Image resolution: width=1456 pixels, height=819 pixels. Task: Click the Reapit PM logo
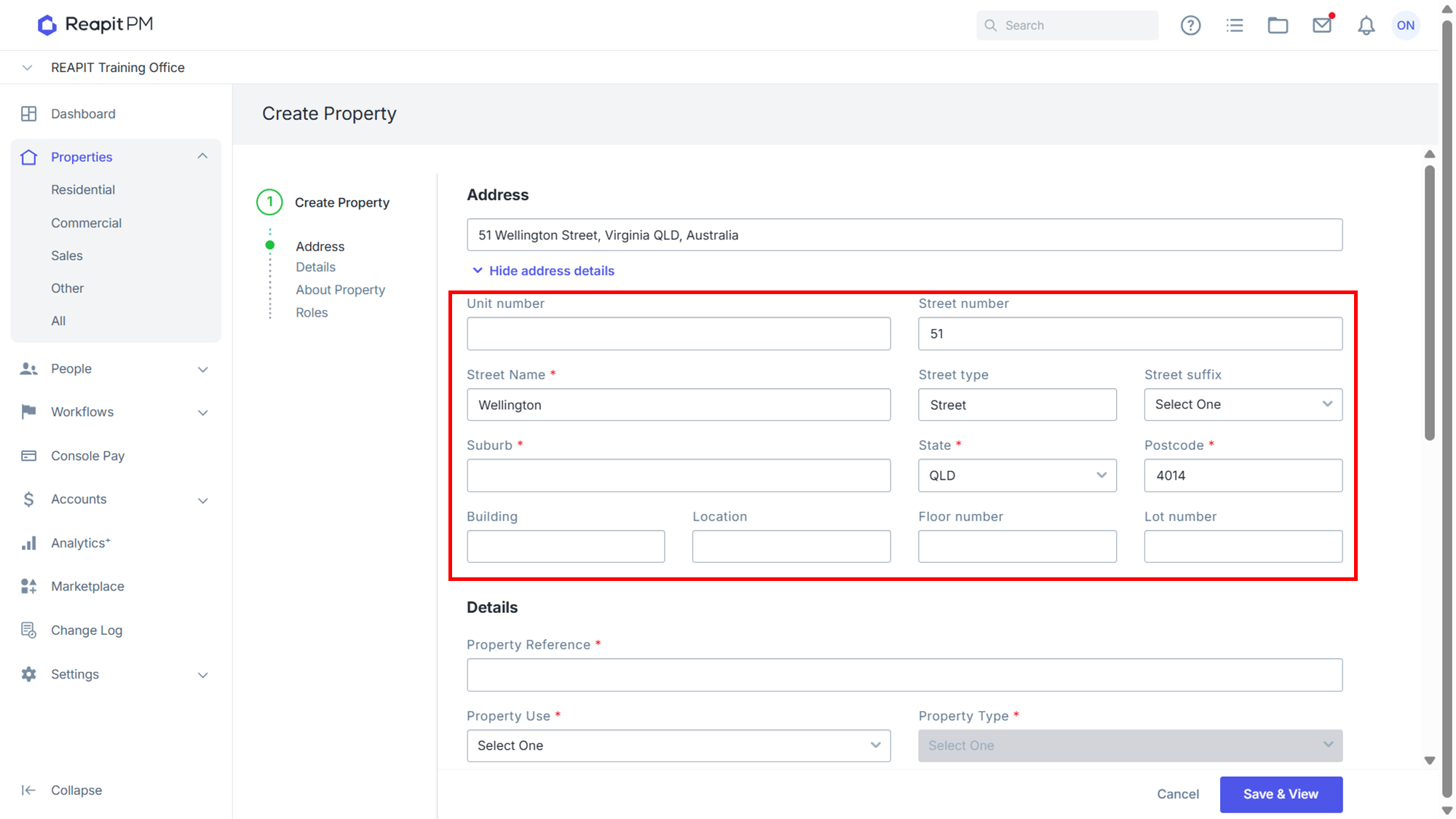click(x=95, y=25)
